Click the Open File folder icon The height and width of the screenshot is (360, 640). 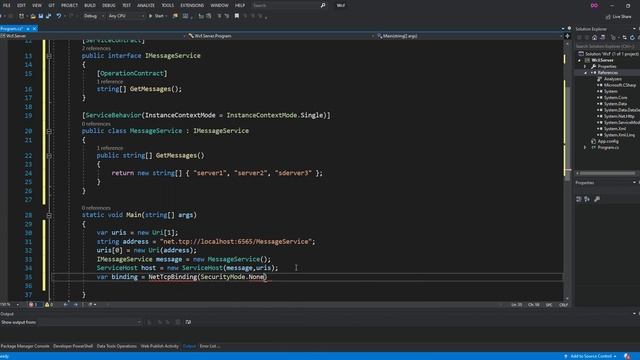(33, 16)
